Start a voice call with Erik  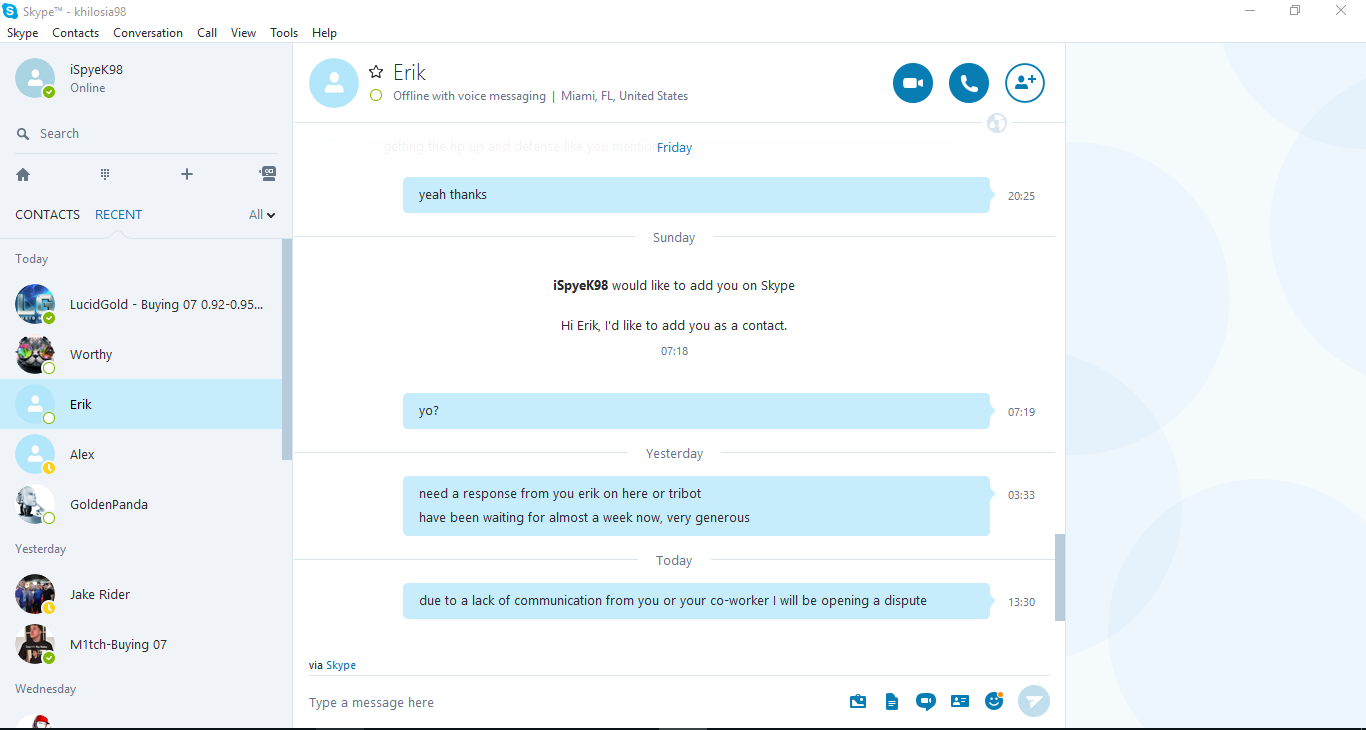pos(969,83)
